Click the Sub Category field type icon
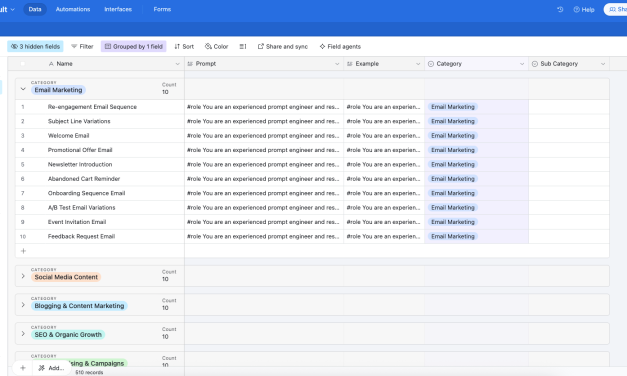 535,64
